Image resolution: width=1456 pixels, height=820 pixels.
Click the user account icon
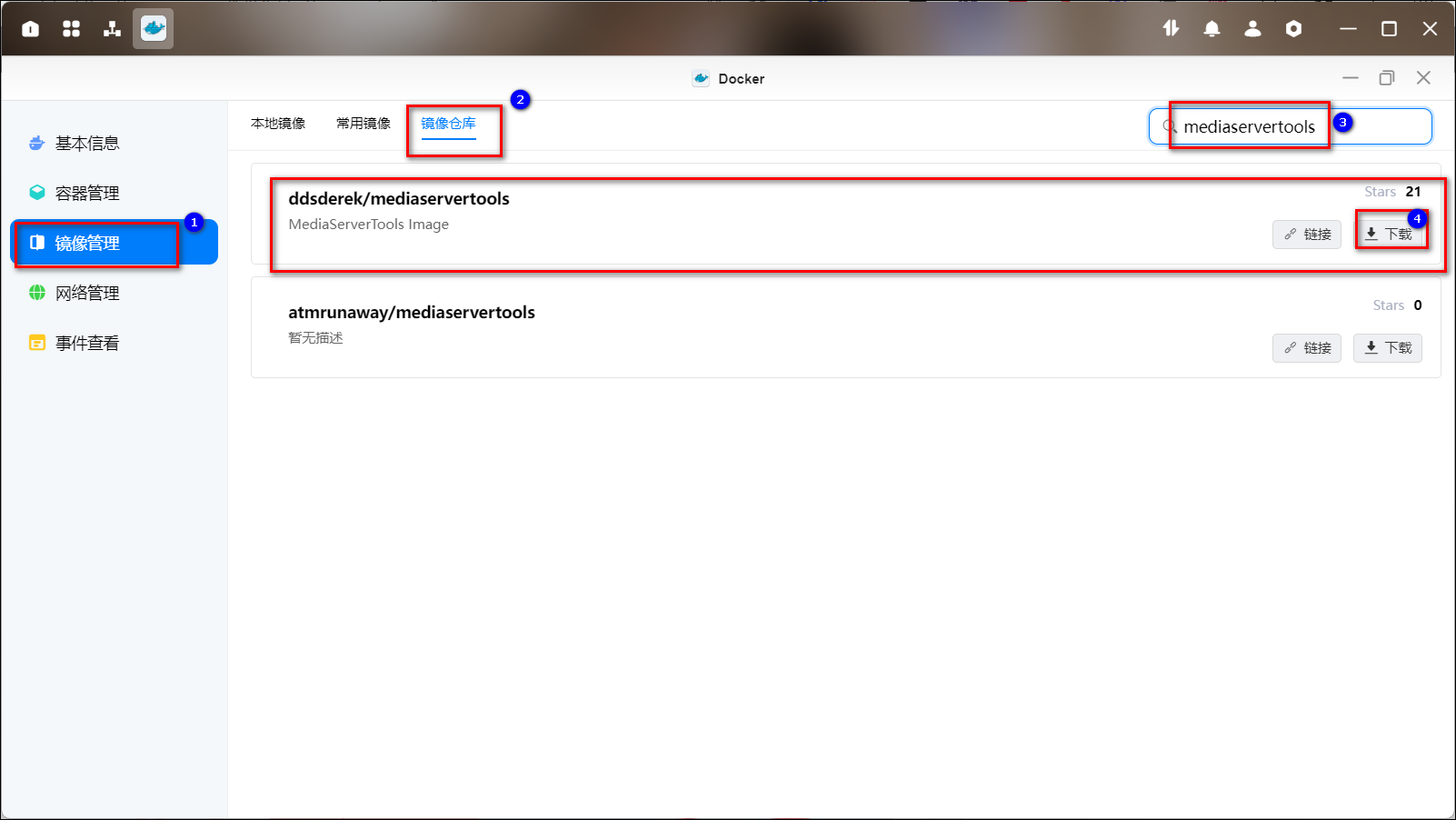pyautogui.click(x=1252, y=29)
